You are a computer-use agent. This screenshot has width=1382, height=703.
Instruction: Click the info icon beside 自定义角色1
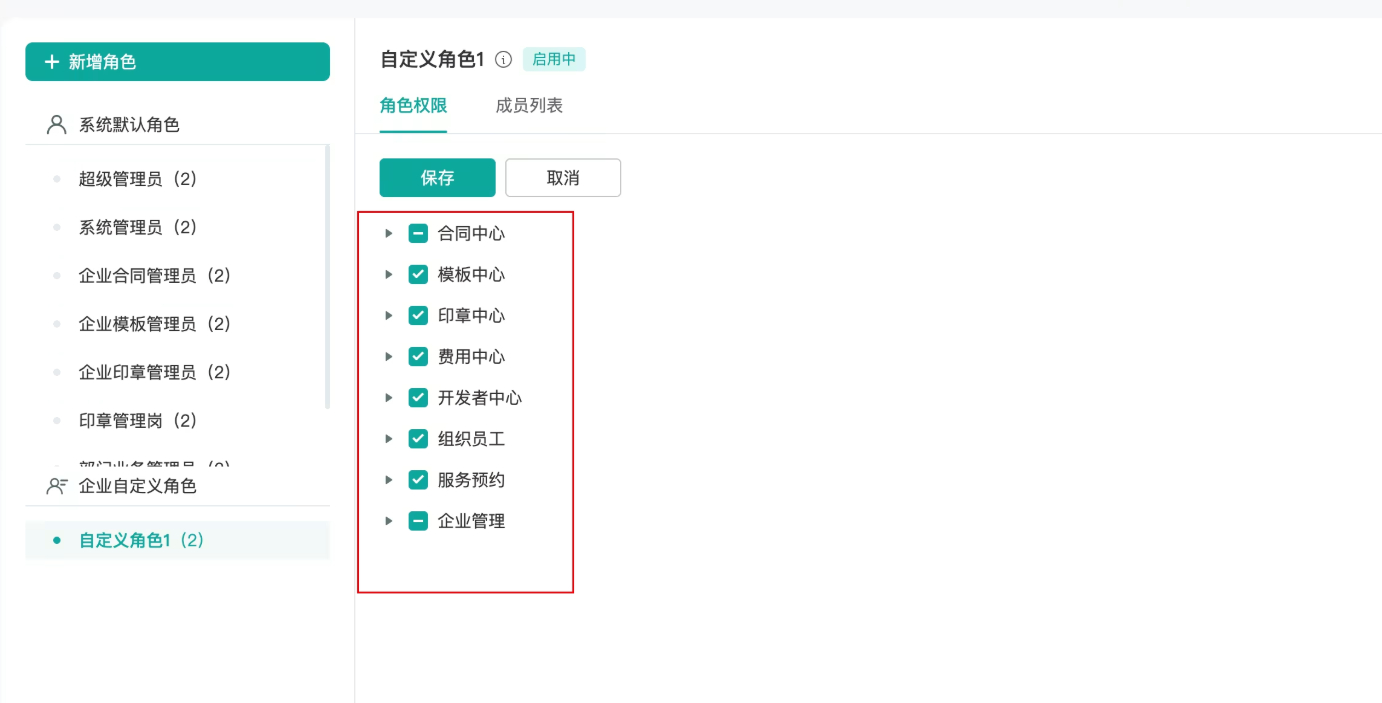point(504,59)
